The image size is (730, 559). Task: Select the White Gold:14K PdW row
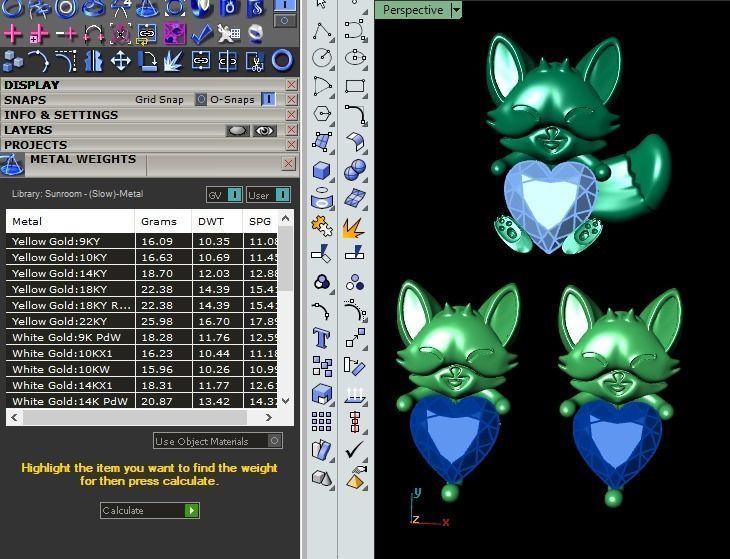[142, 401]
